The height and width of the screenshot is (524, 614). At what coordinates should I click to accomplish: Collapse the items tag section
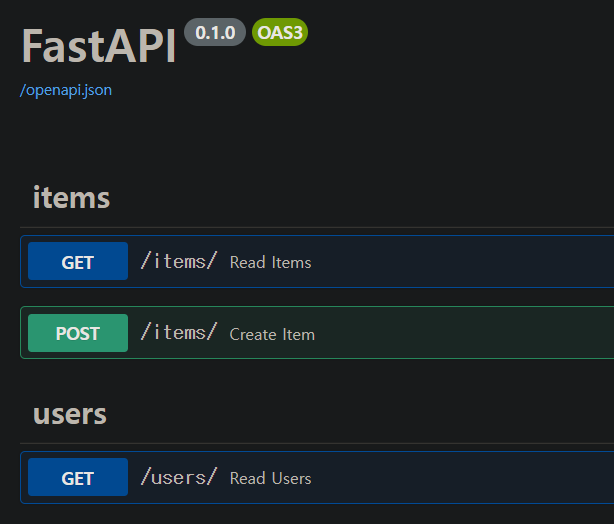coord(71,198)
